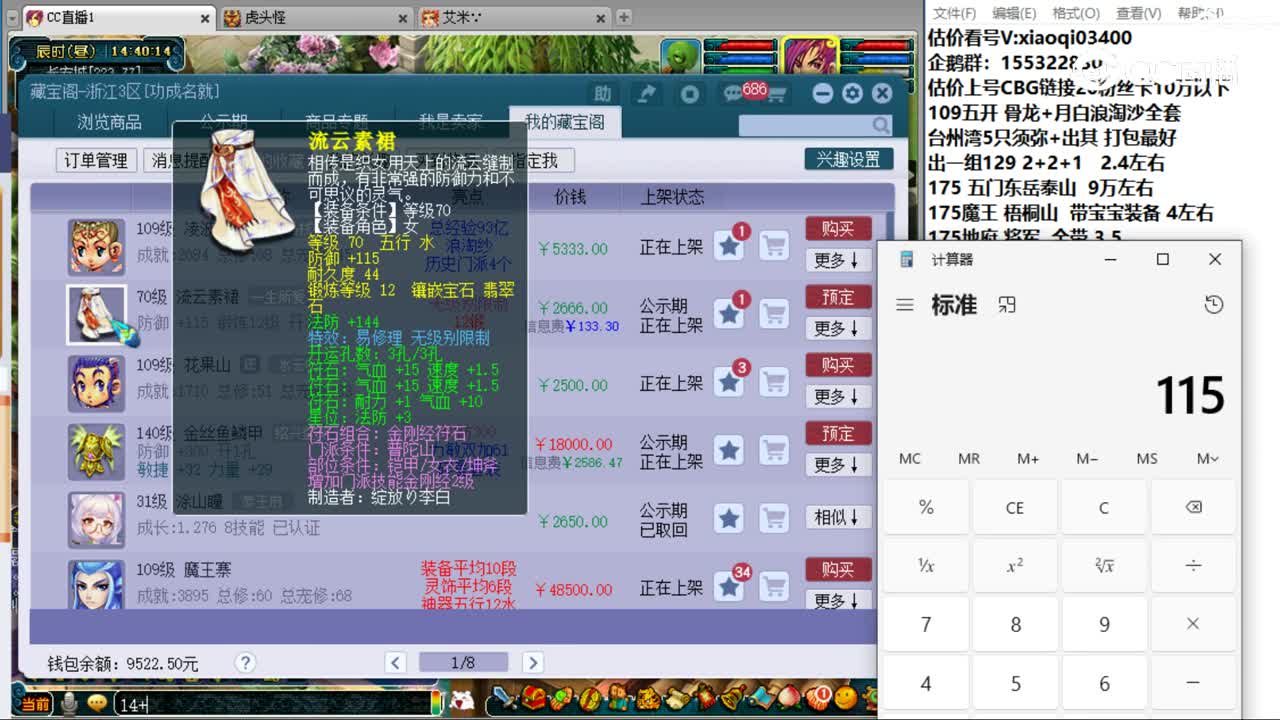Open a new browser tab plus button
This screenshot has height=720, width=1280.
coord(624,17)
